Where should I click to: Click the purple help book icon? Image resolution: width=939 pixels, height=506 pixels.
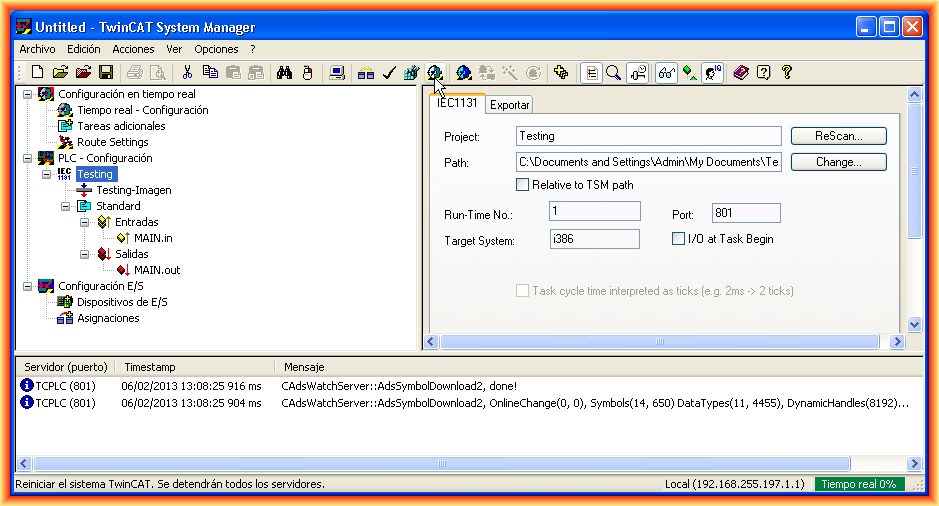click(740, 72)
